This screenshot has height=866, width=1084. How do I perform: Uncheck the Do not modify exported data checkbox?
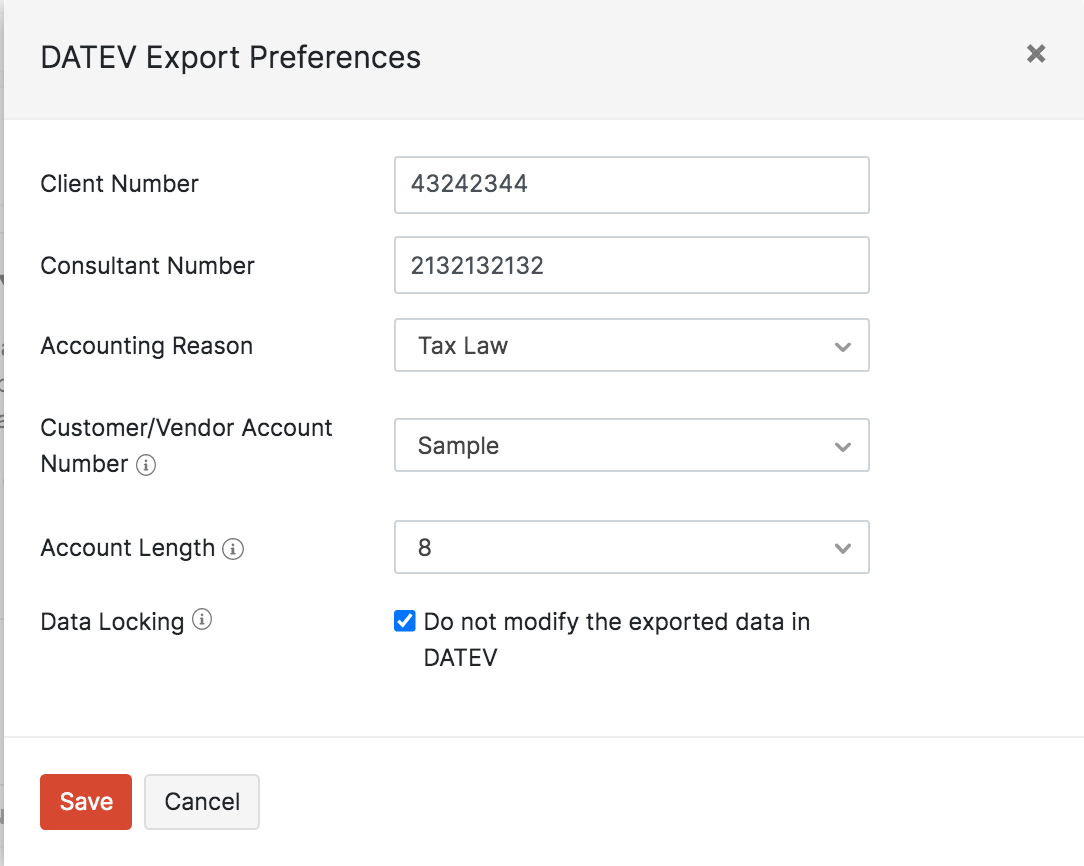(405, 622)
